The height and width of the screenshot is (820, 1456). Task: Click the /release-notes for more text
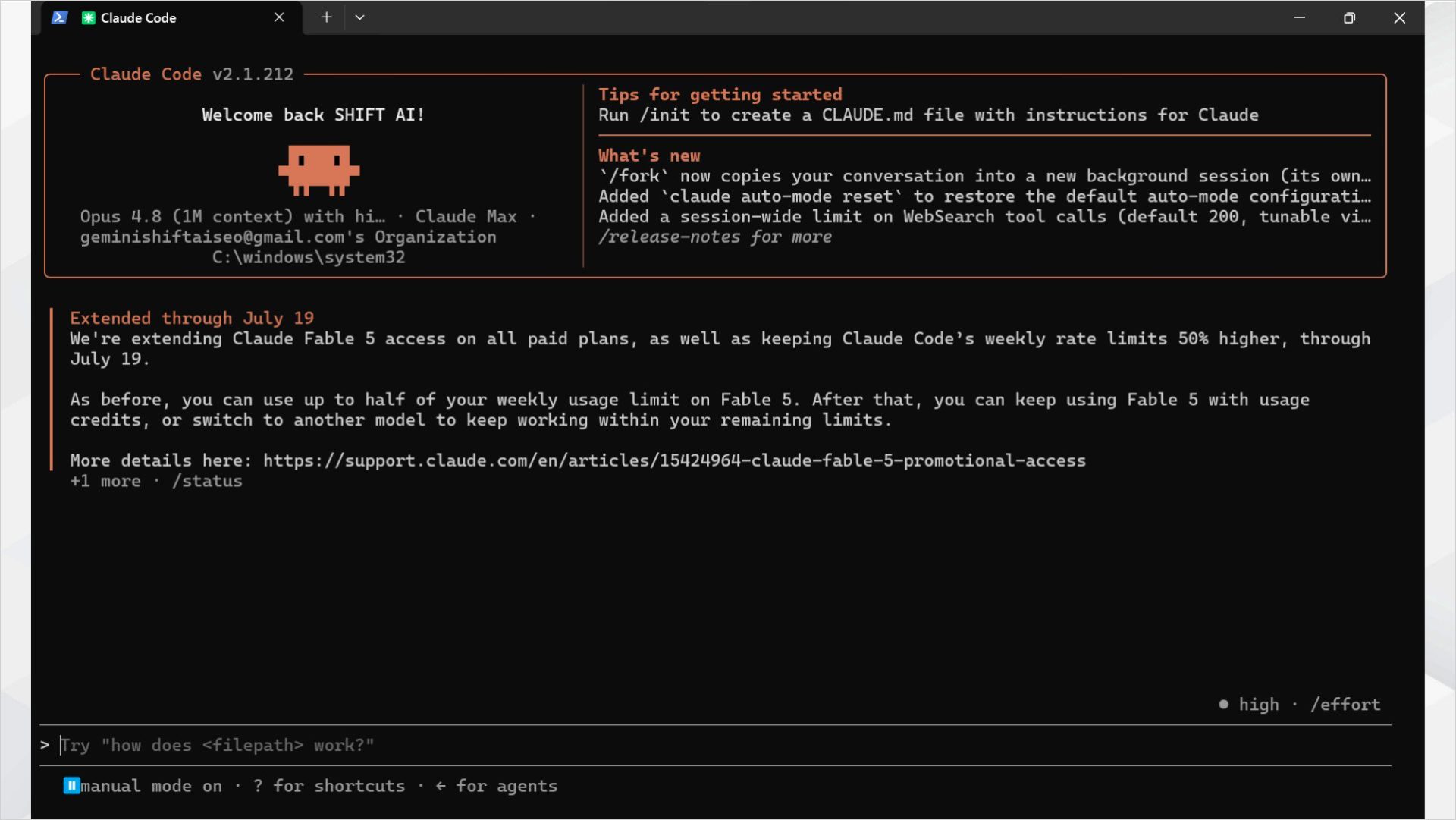715,237
